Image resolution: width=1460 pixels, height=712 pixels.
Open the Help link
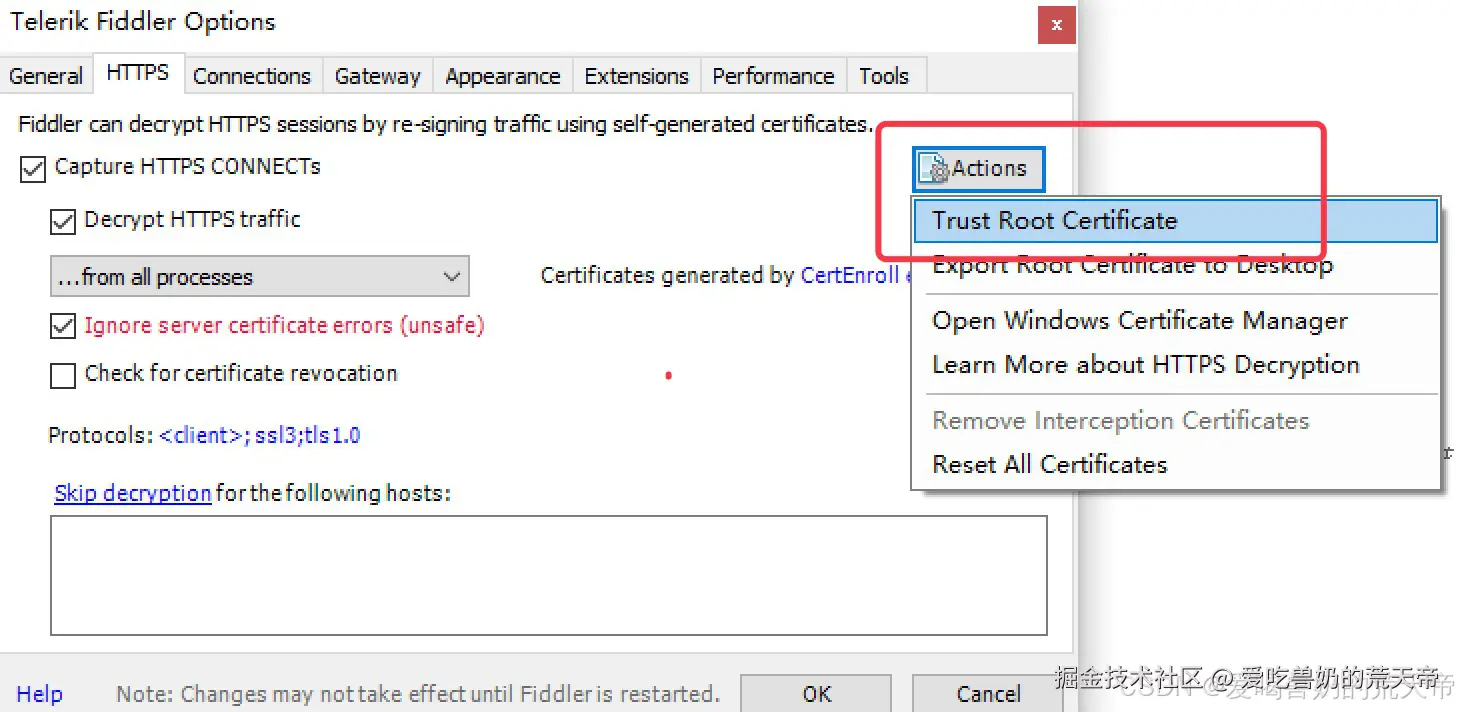click(39, 694)
